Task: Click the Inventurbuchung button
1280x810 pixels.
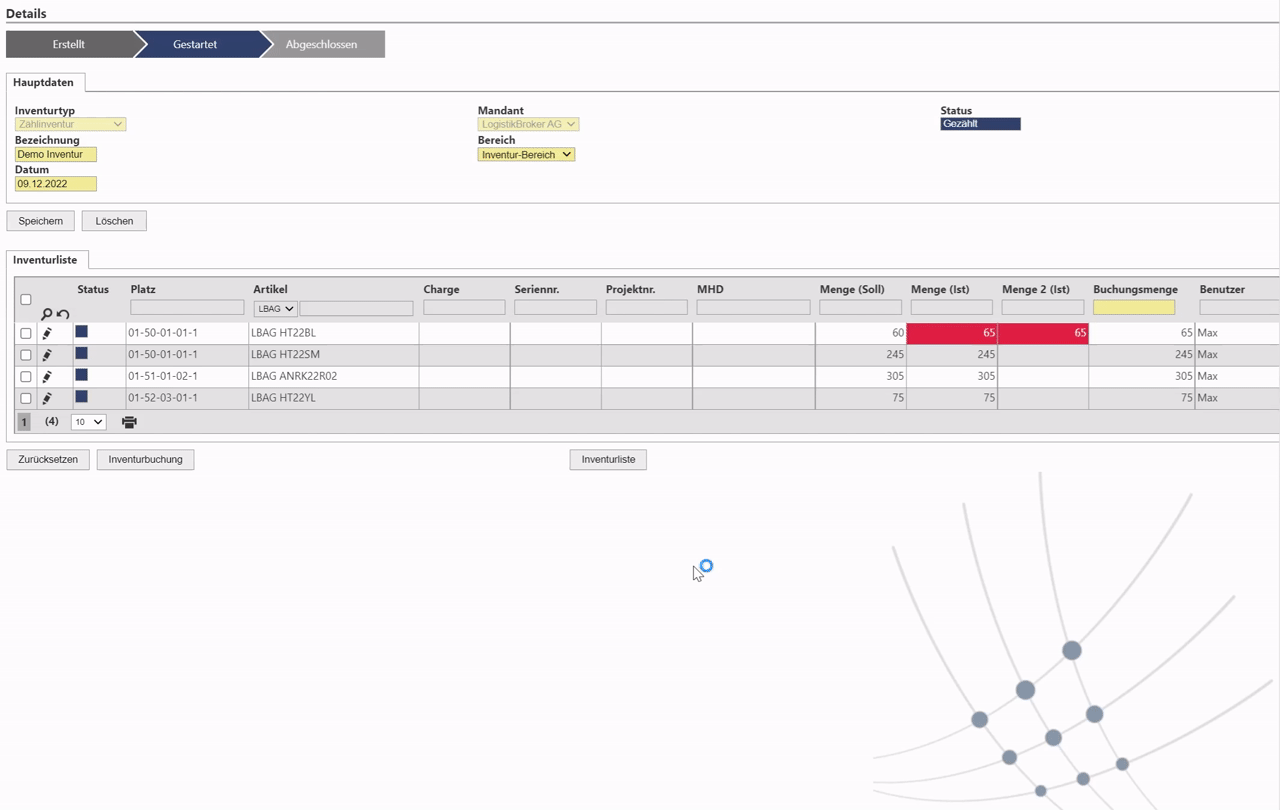Action: tap(146, 459)
